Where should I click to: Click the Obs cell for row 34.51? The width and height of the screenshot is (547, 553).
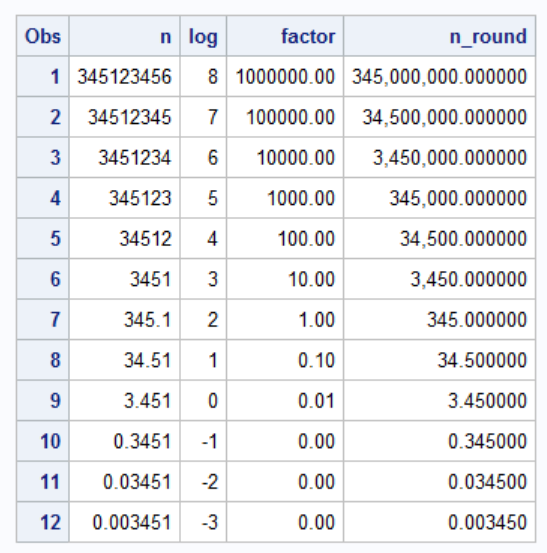(x=43, y=360)
